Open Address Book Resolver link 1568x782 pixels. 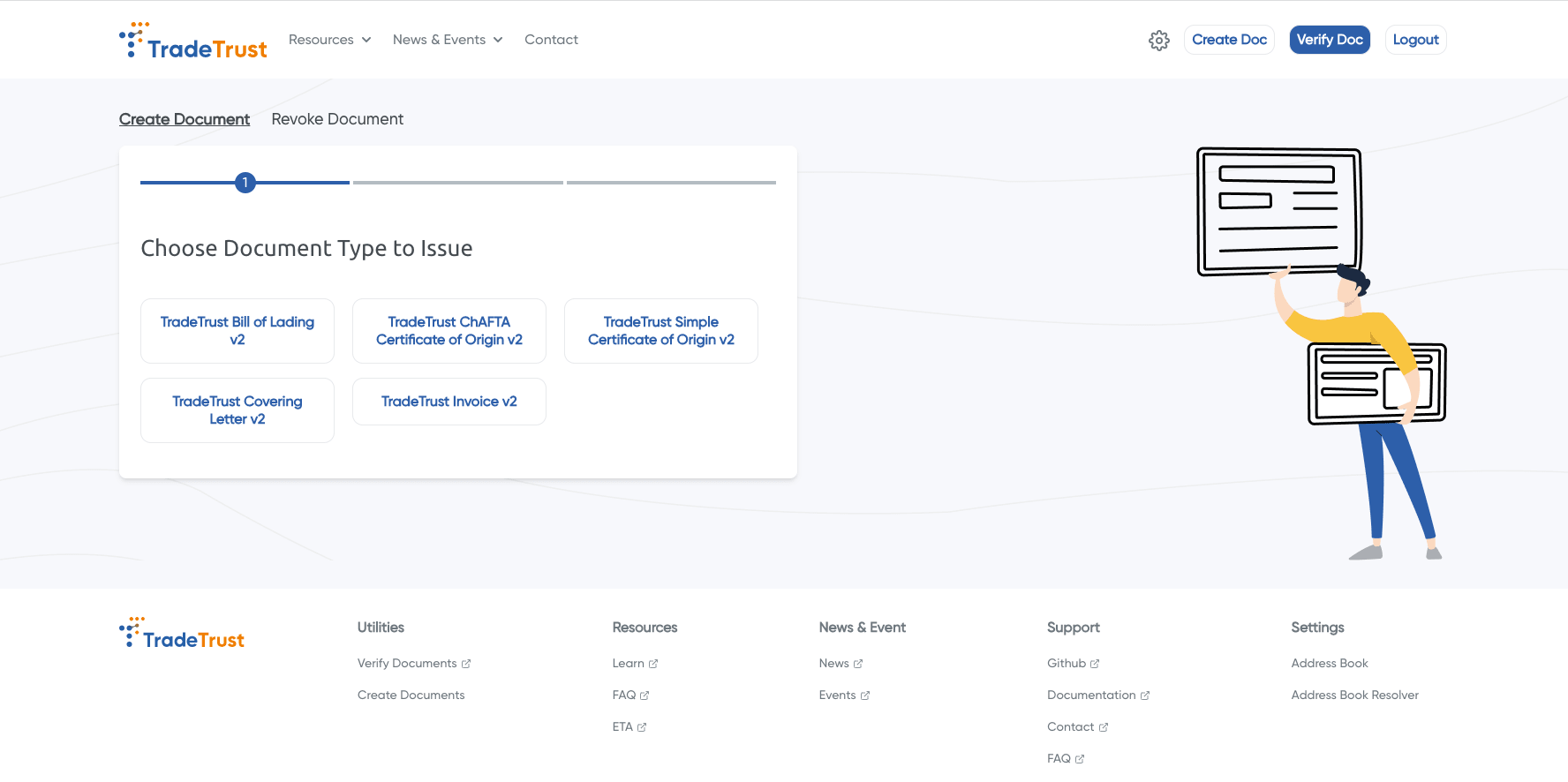(1354, 696)
